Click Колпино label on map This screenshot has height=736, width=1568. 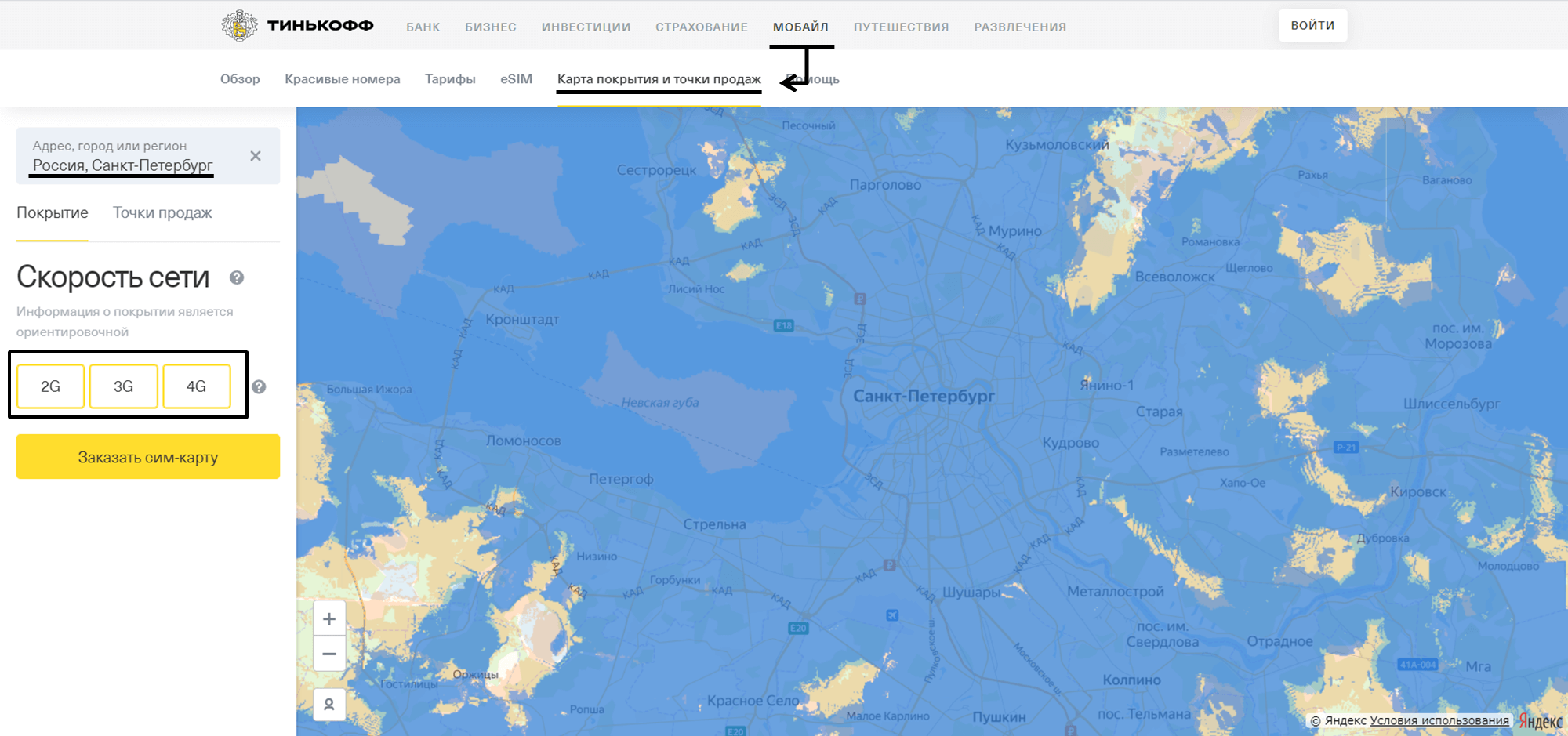click(1132, 680)
